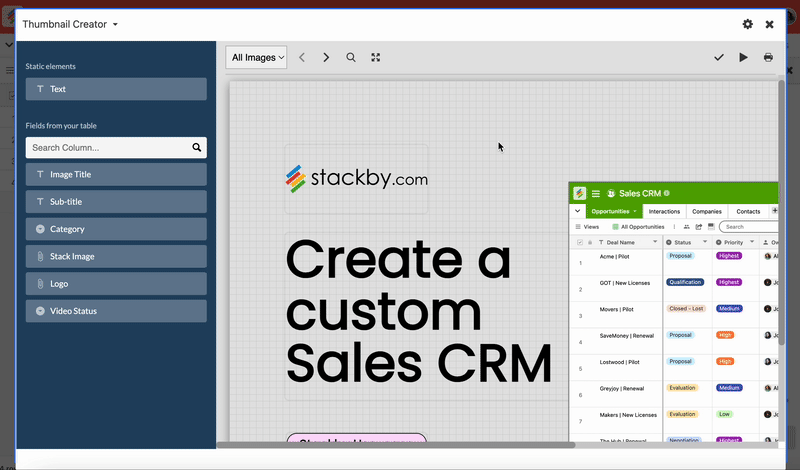The width and height of the screenshot is (800, 470).
Task: Click the stackby.com logo on canvas
Action: click(356, 179)
